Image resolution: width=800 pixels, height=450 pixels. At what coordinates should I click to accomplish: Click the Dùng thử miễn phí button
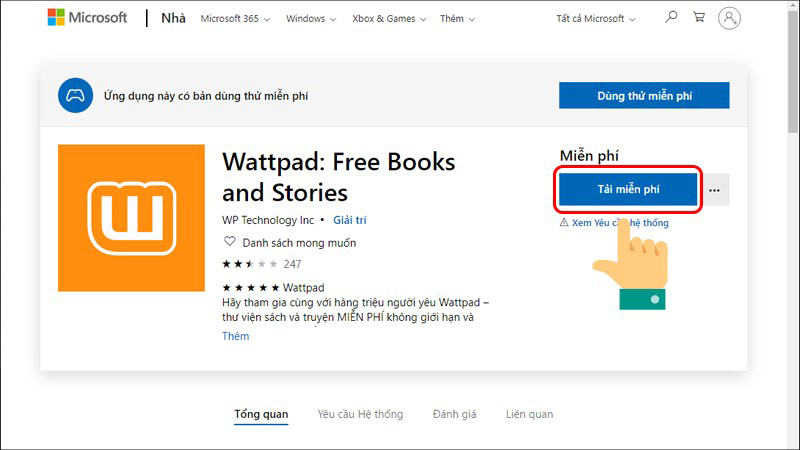click(x=644, y=96)
